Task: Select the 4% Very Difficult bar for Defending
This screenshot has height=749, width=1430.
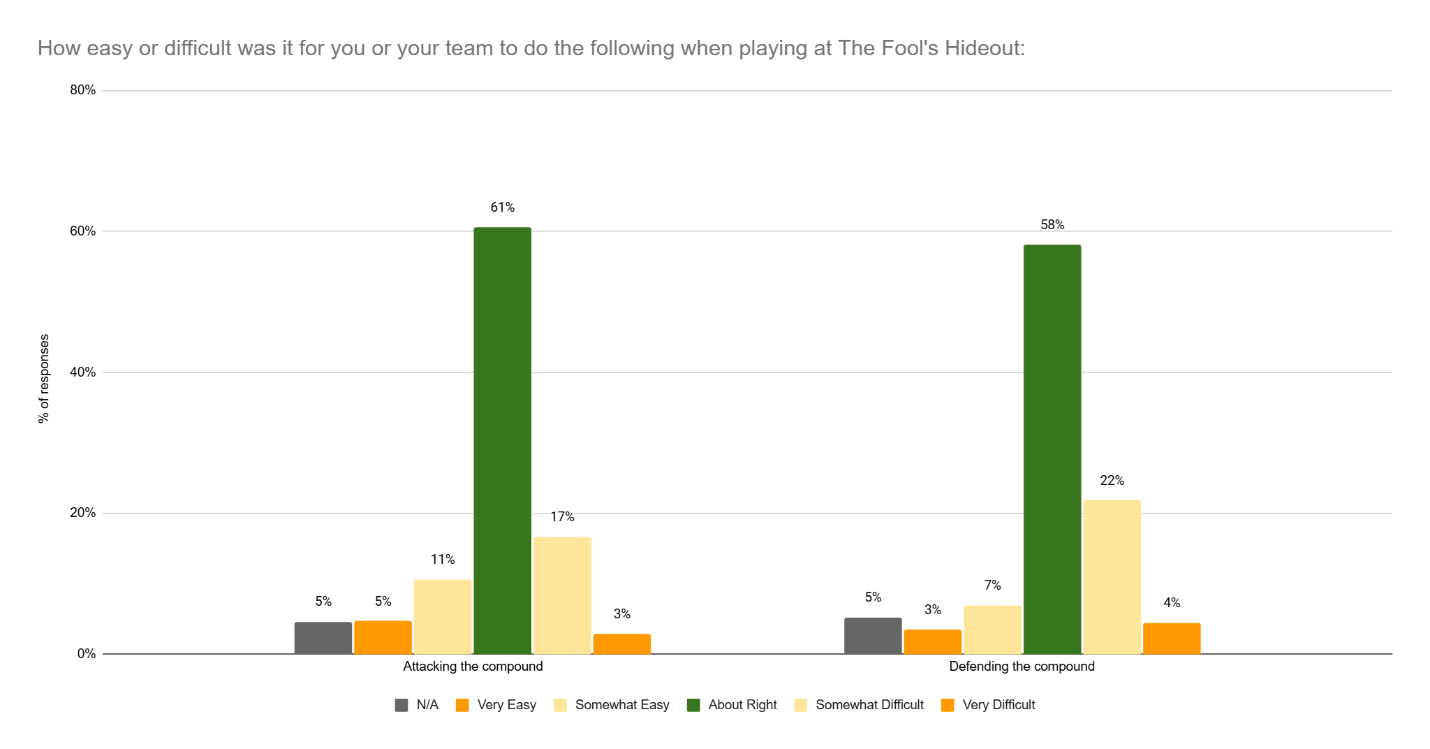Action: click(1172, 638)
